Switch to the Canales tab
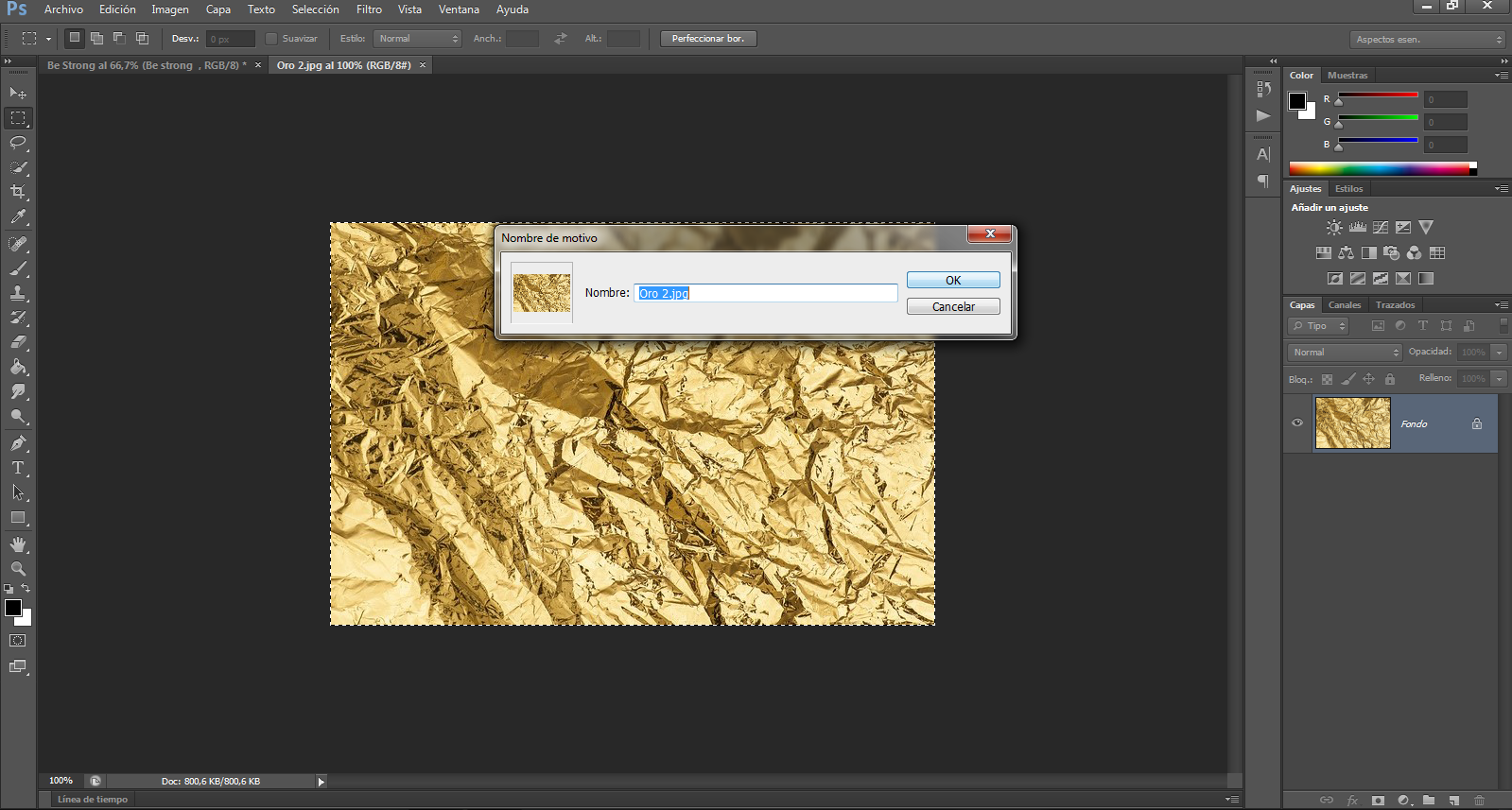Screen dimensions: 1512x810 tap(1345, 305)
